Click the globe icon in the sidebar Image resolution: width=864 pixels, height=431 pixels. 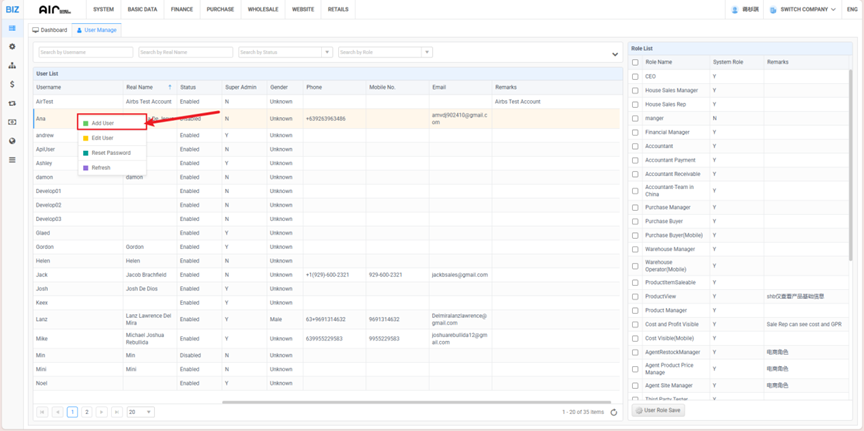tap(12, 141)
